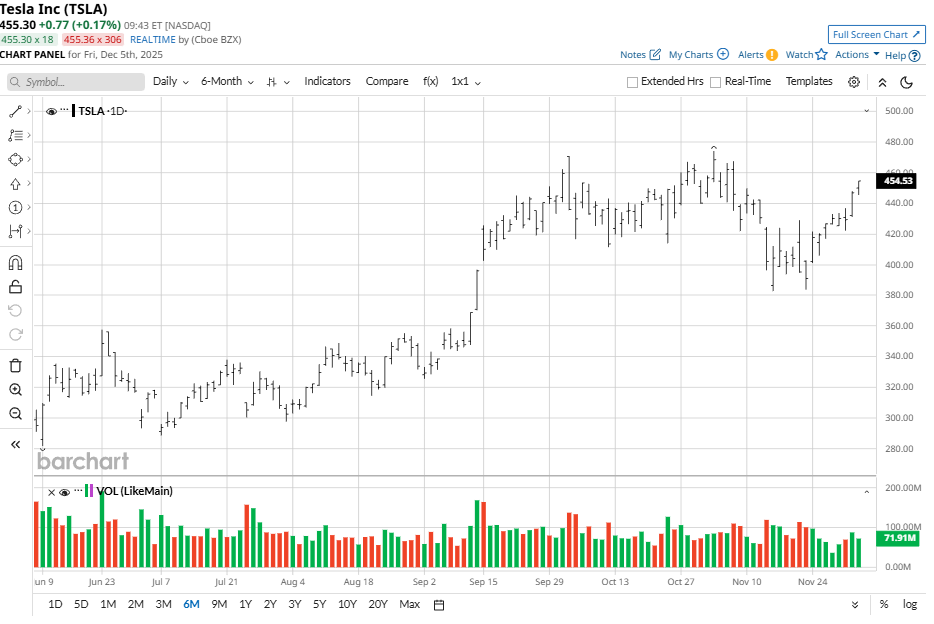Open the 6-Month period dropdown
This screenshot has height=624, width=934.
[227, 82]
